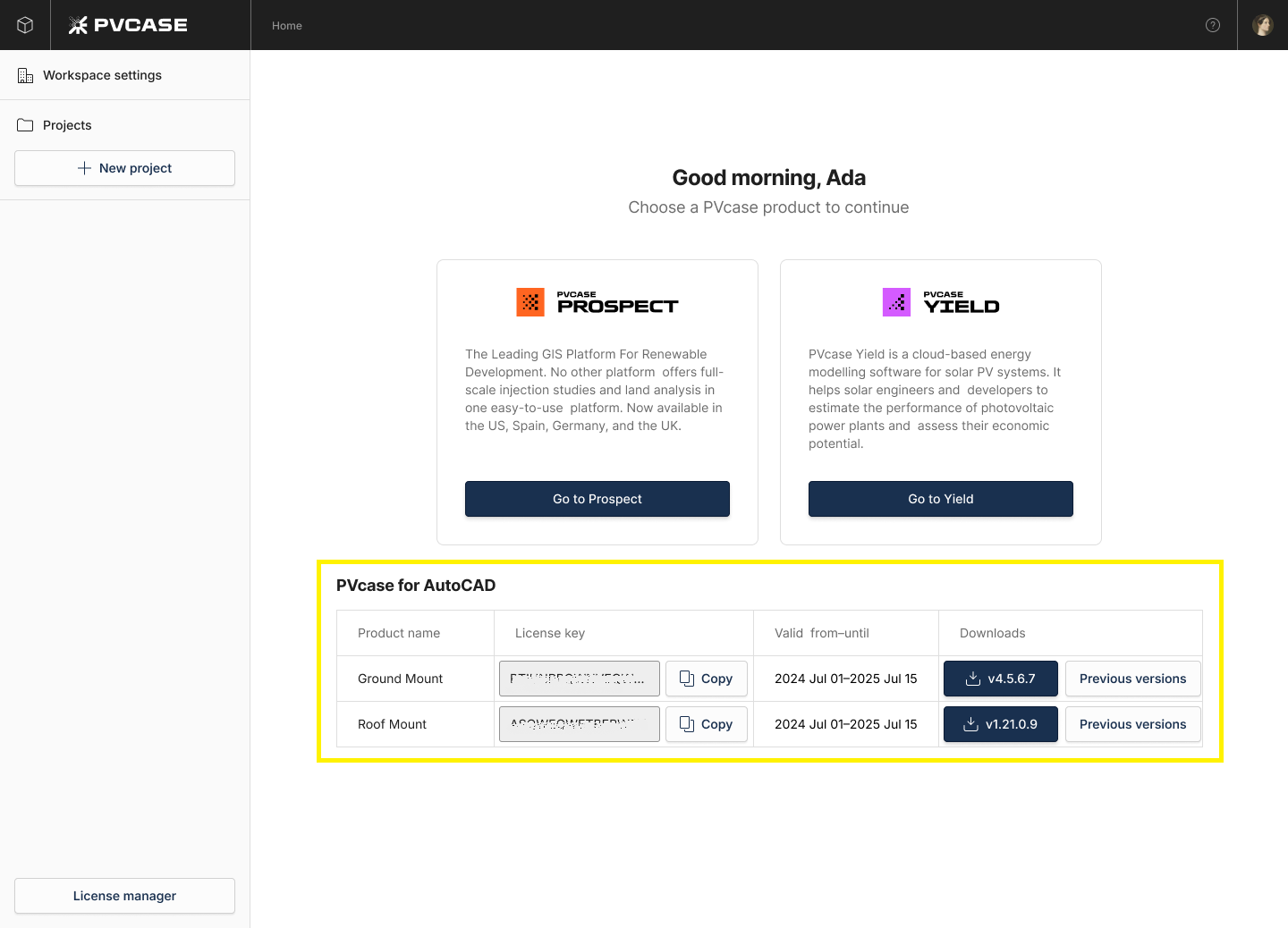Download Roof Mount v1.21.0.9
This screenshot has width=1288, height=928.
(1001, 724)
